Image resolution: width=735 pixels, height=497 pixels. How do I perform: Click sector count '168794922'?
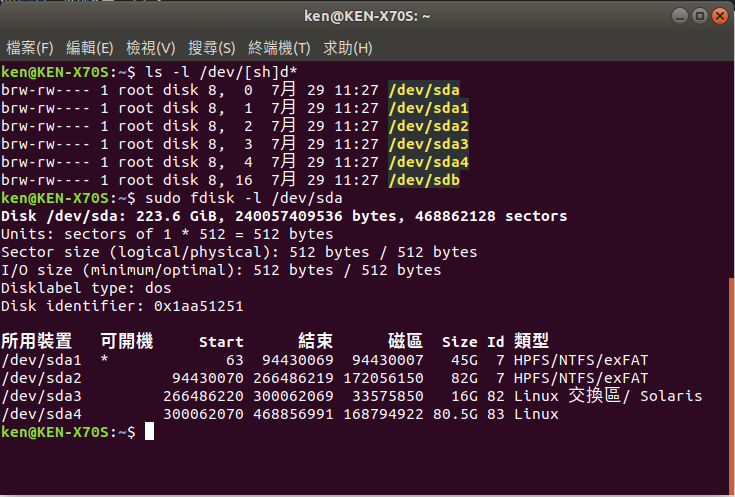383,414
